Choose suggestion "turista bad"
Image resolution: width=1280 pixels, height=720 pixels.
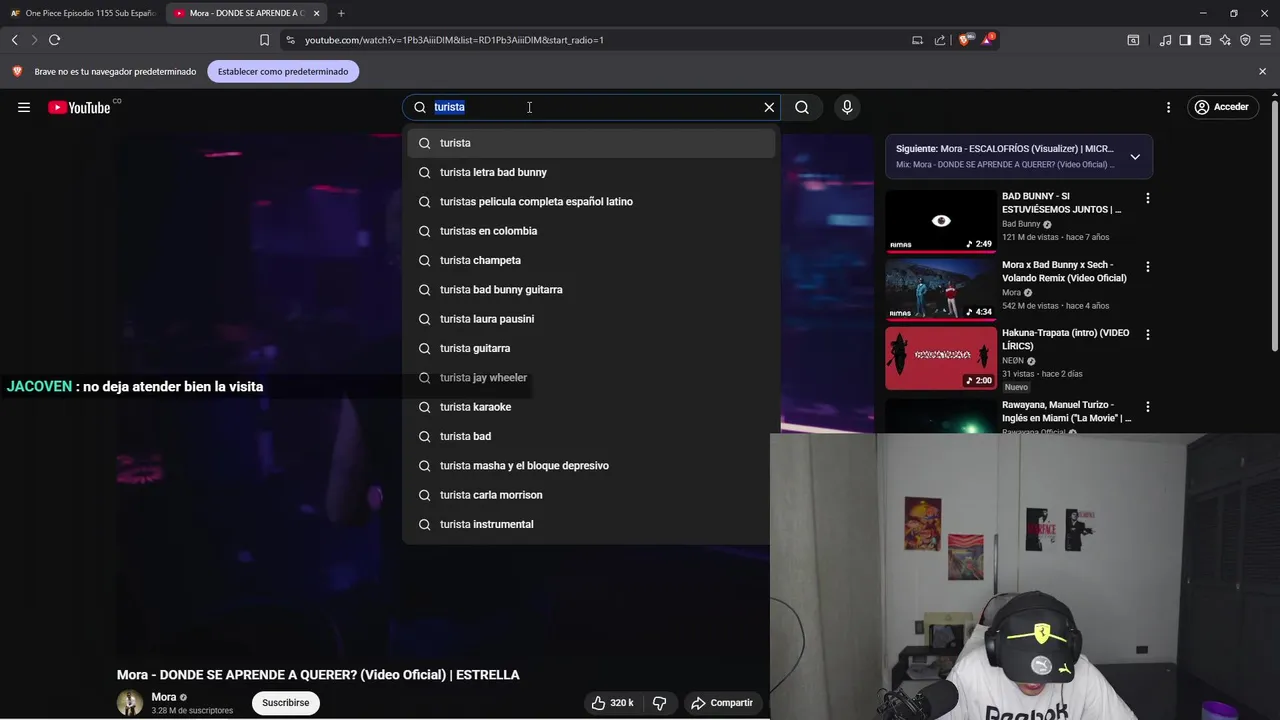[x=591, y=436]
